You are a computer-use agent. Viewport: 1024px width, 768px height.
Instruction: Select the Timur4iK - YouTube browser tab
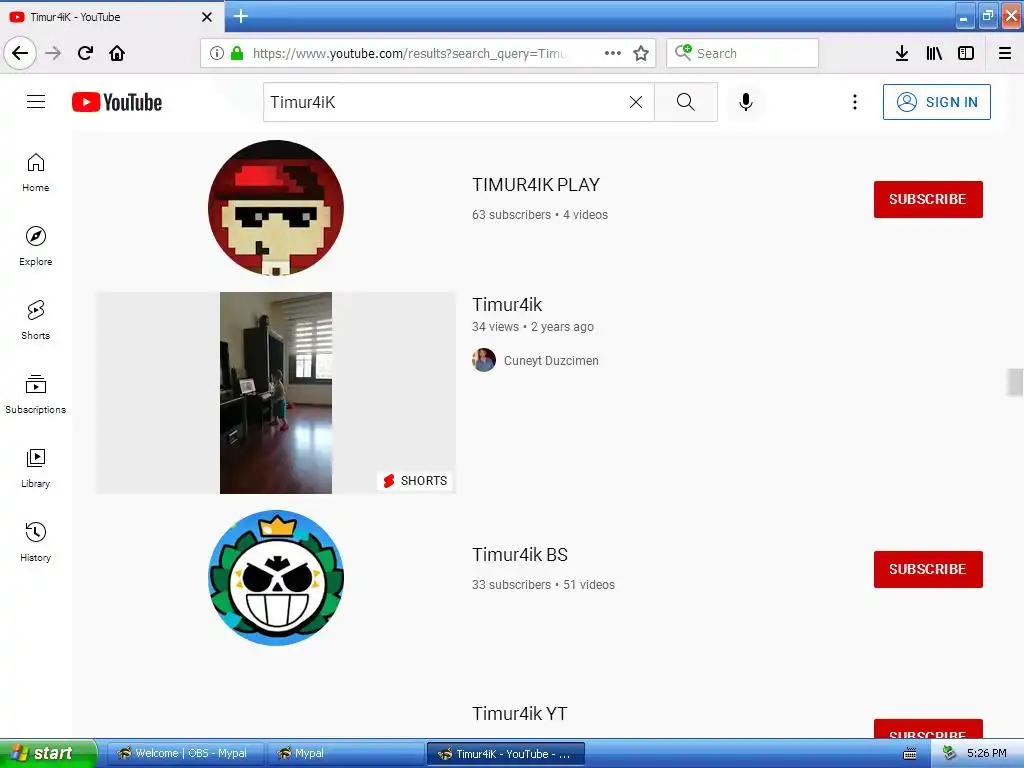[111, 16]
